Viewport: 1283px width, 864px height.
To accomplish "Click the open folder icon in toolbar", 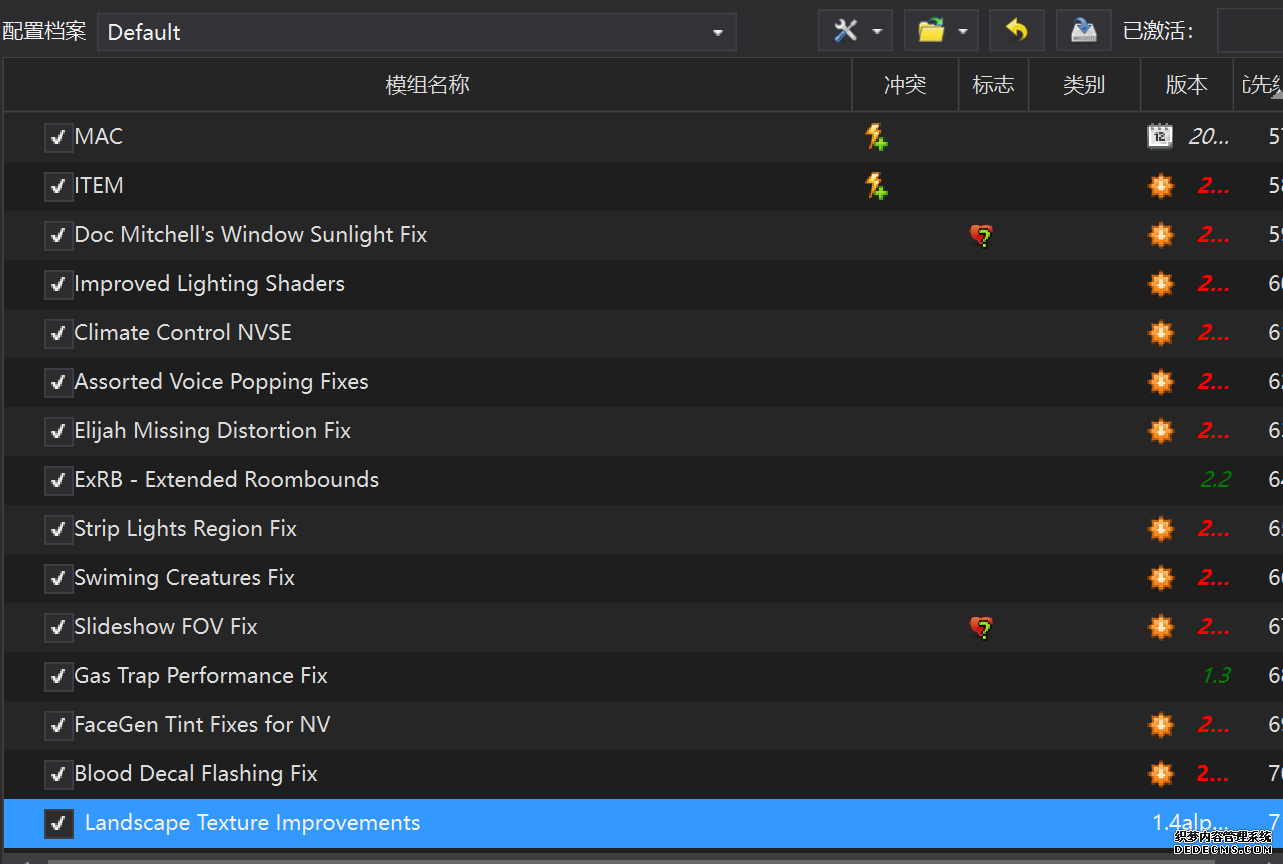I will [931, 31].
